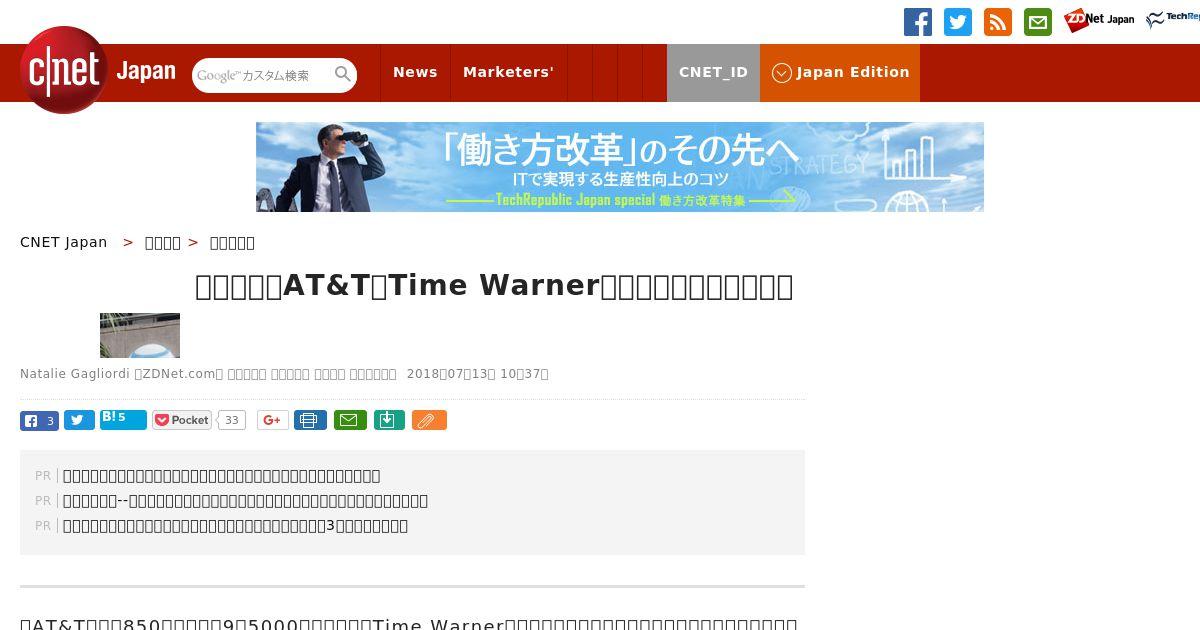The image size is (1200, 630).
Task: Open the ZDNet Japan logo link
Action: point(1099,20)
